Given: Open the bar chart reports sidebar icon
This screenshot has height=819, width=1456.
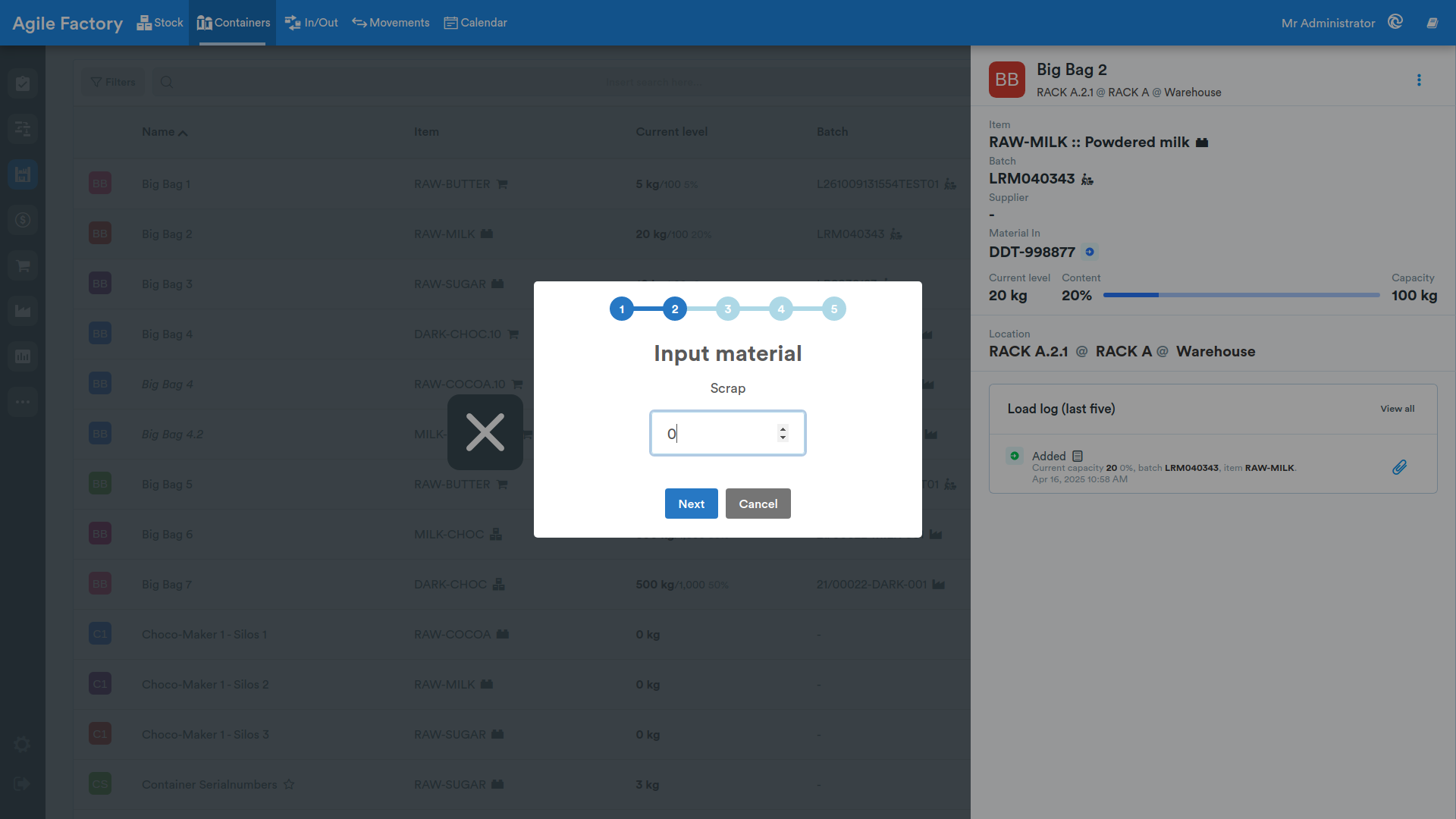Looking at the screenshot, I should (23, 356).
